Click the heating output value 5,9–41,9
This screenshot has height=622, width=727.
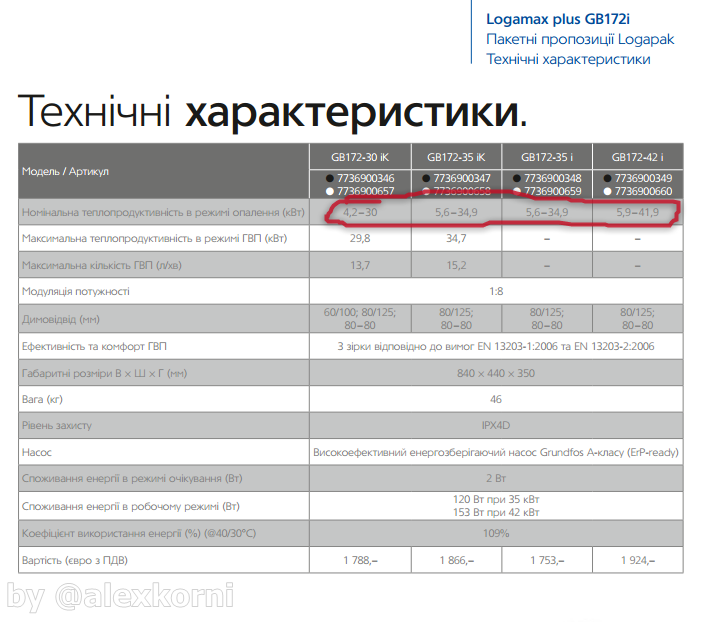coord(638,213)
